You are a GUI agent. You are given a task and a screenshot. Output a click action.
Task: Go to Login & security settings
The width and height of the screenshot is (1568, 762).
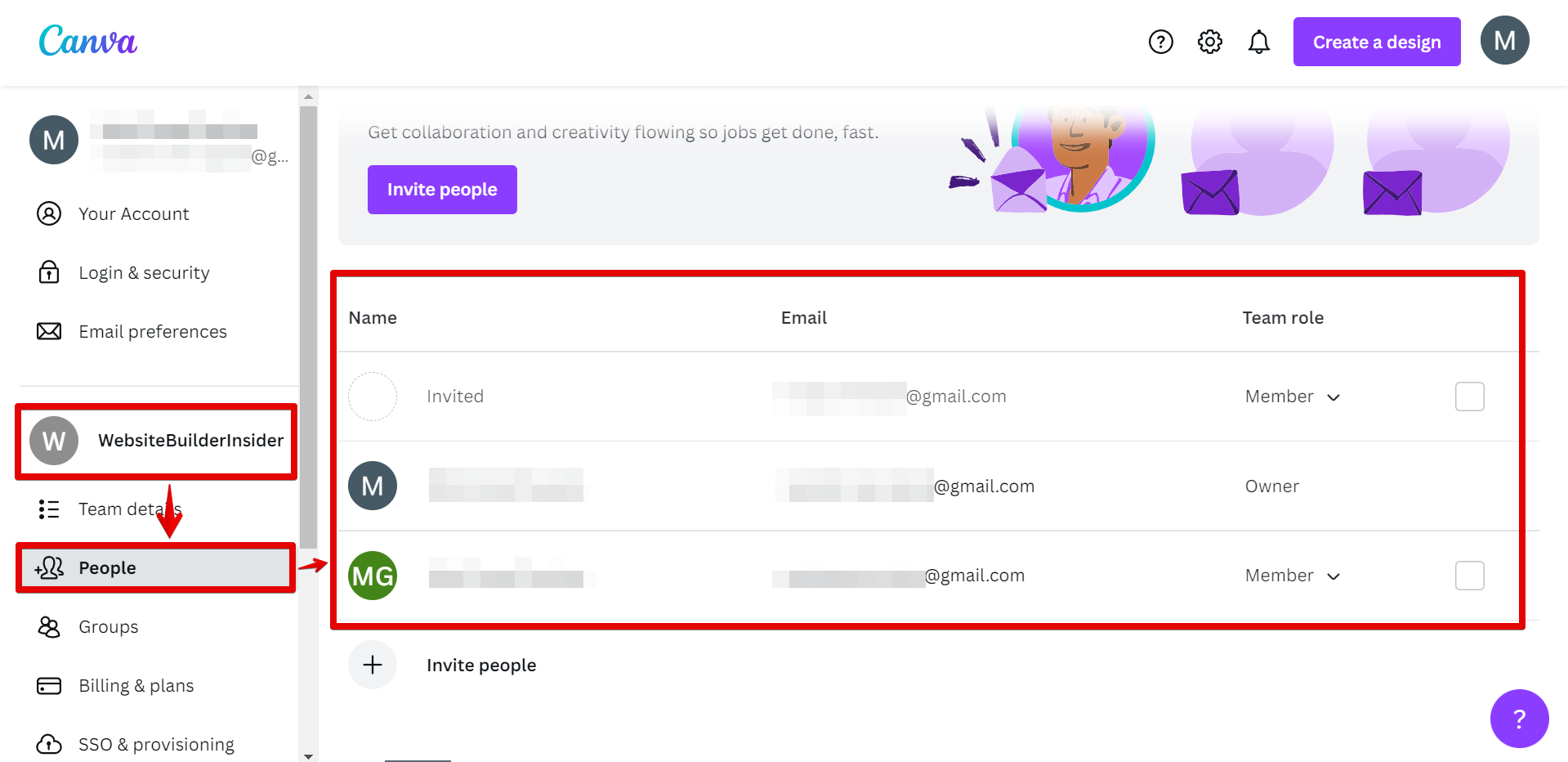pyautogui.click(x=144, y=273)
